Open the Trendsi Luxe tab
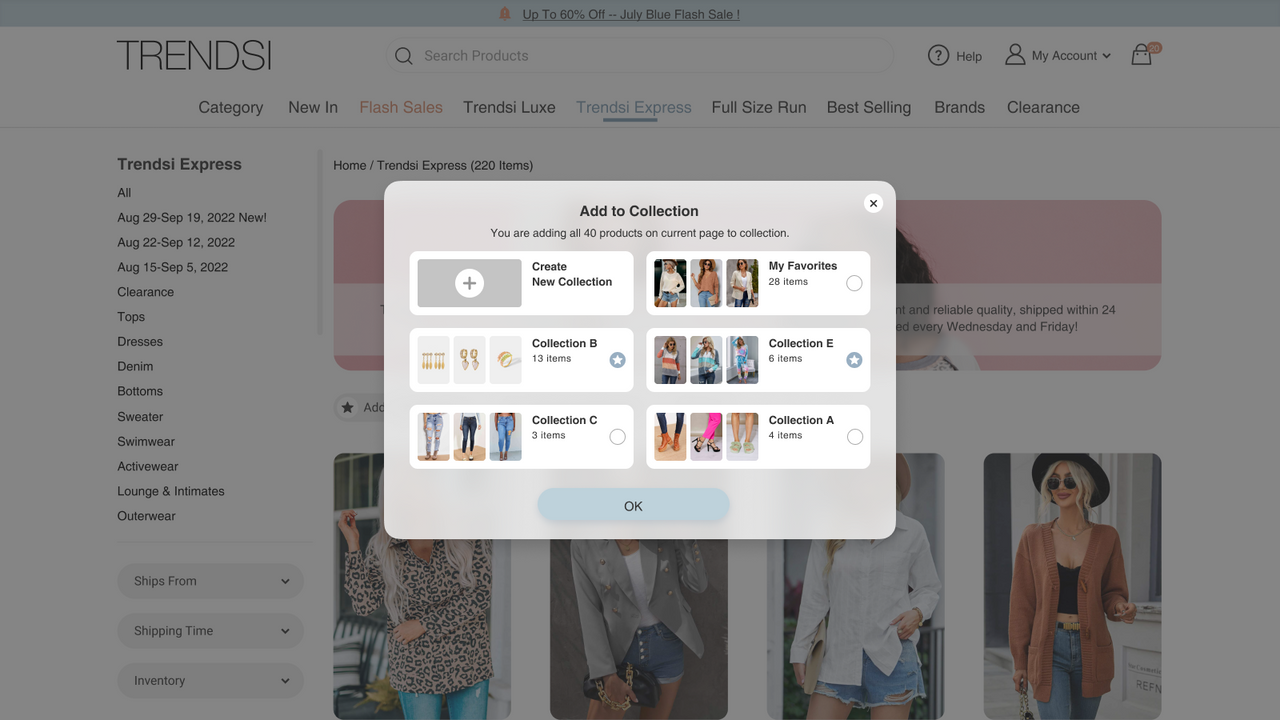 [x=509, y=107]
